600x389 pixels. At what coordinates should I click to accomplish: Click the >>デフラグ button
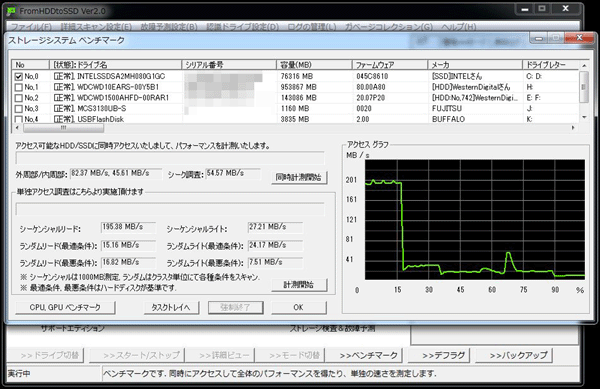(x=443, y=355)
